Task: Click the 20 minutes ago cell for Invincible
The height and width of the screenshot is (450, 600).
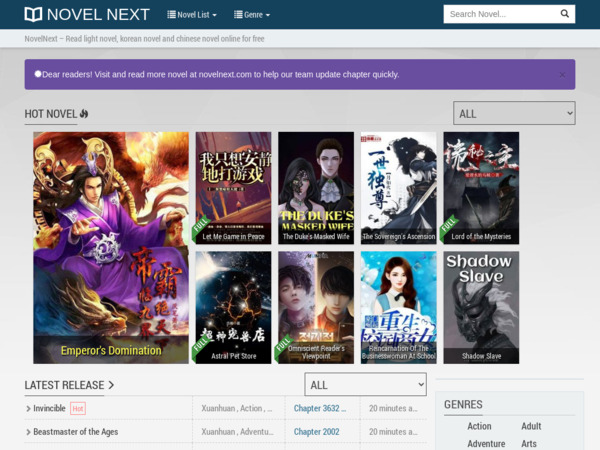Action: 393,408
